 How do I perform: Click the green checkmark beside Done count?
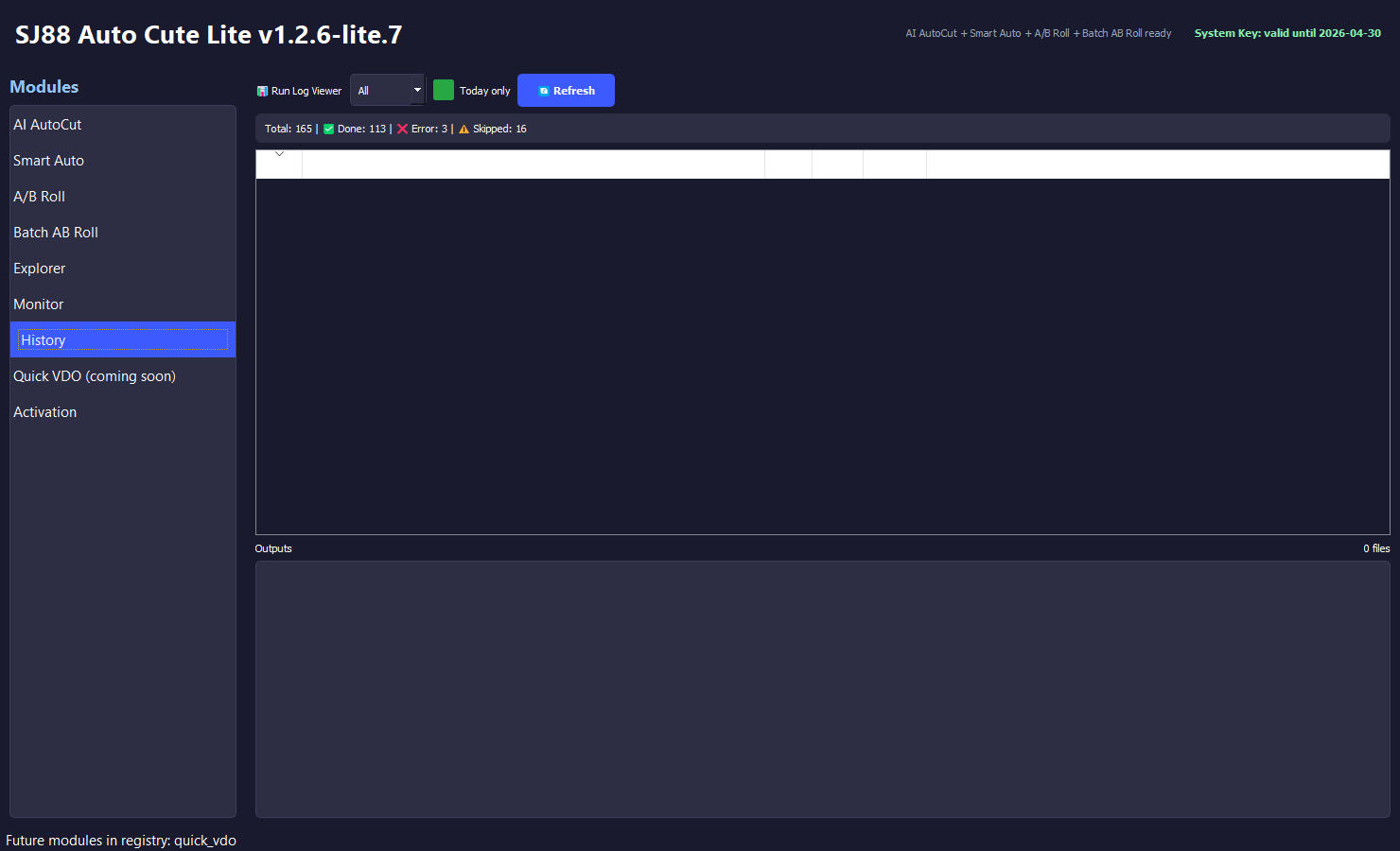coord(328,128)
